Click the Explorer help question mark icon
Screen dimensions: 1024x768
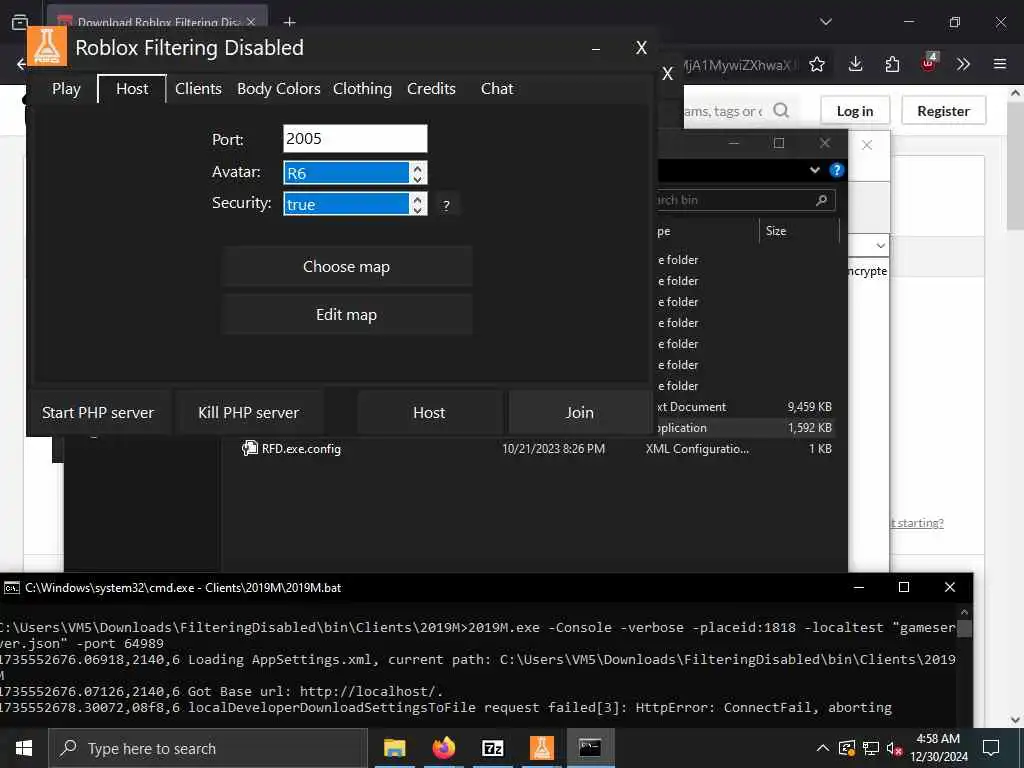tap(837, 170)
